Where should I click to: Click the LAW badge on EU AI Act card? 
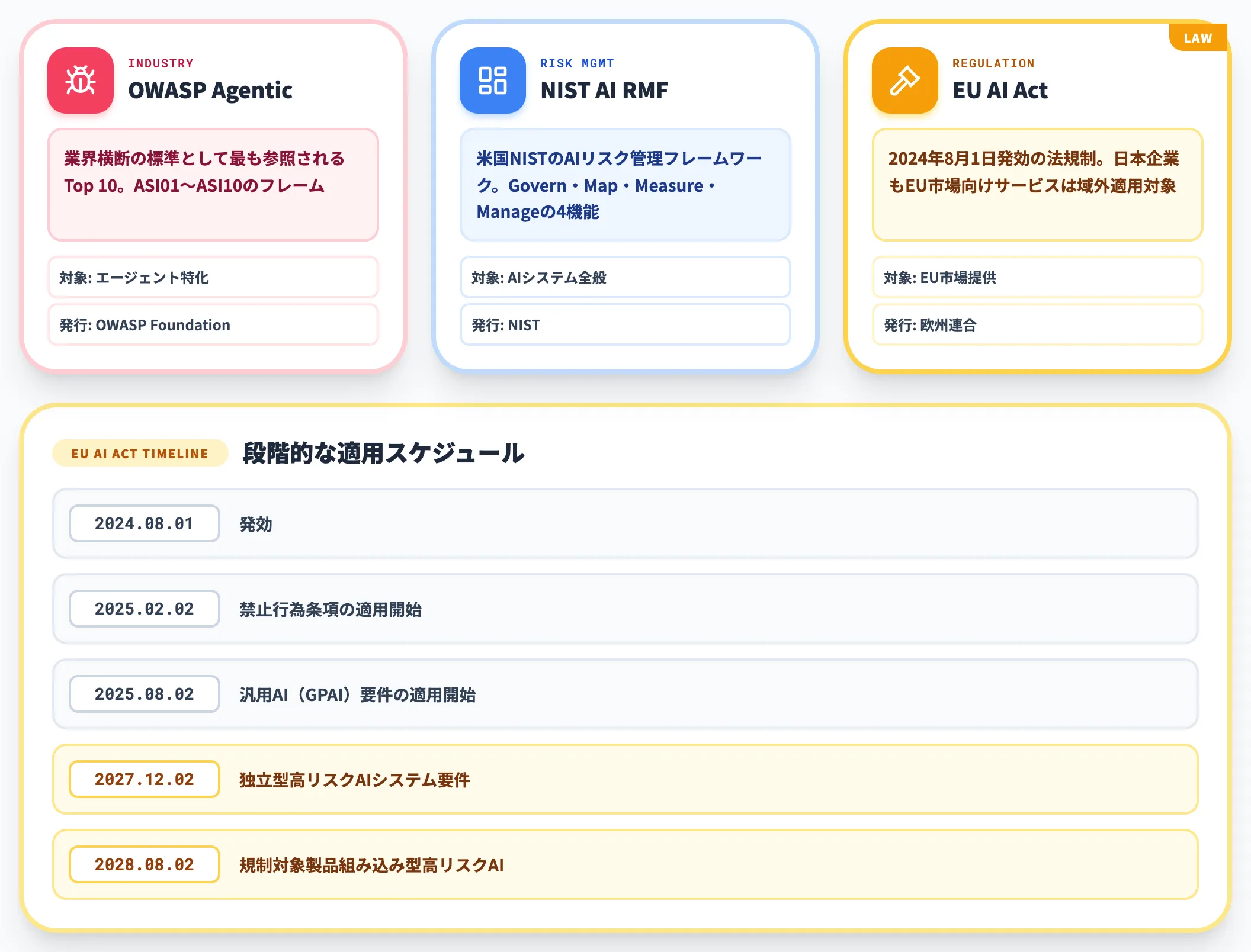1198,38
